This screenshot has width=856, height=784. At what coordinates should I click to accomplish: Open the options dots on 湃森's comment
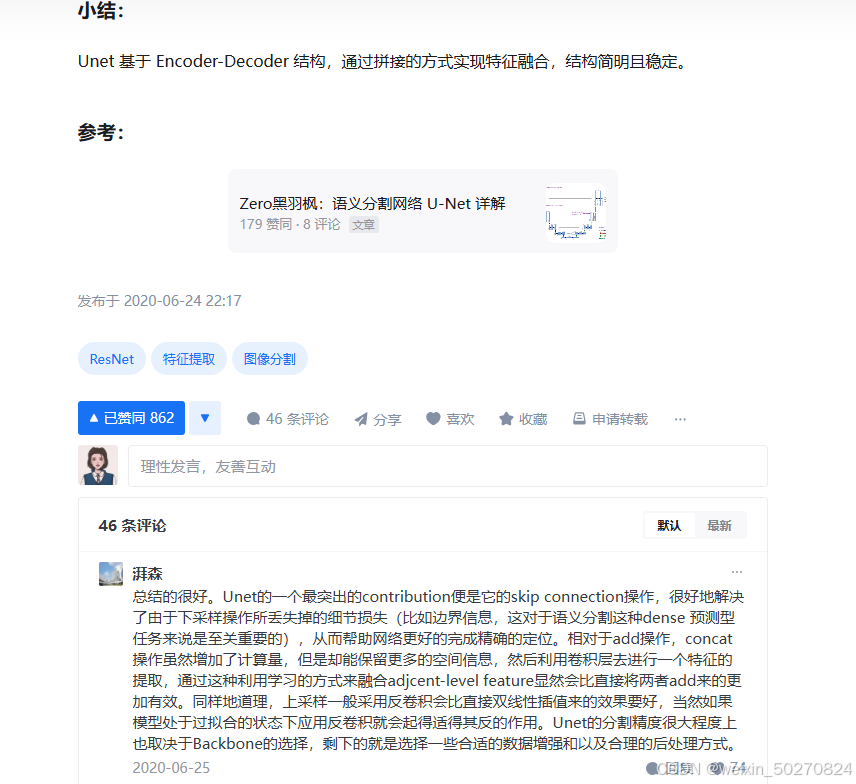[737, 572]
